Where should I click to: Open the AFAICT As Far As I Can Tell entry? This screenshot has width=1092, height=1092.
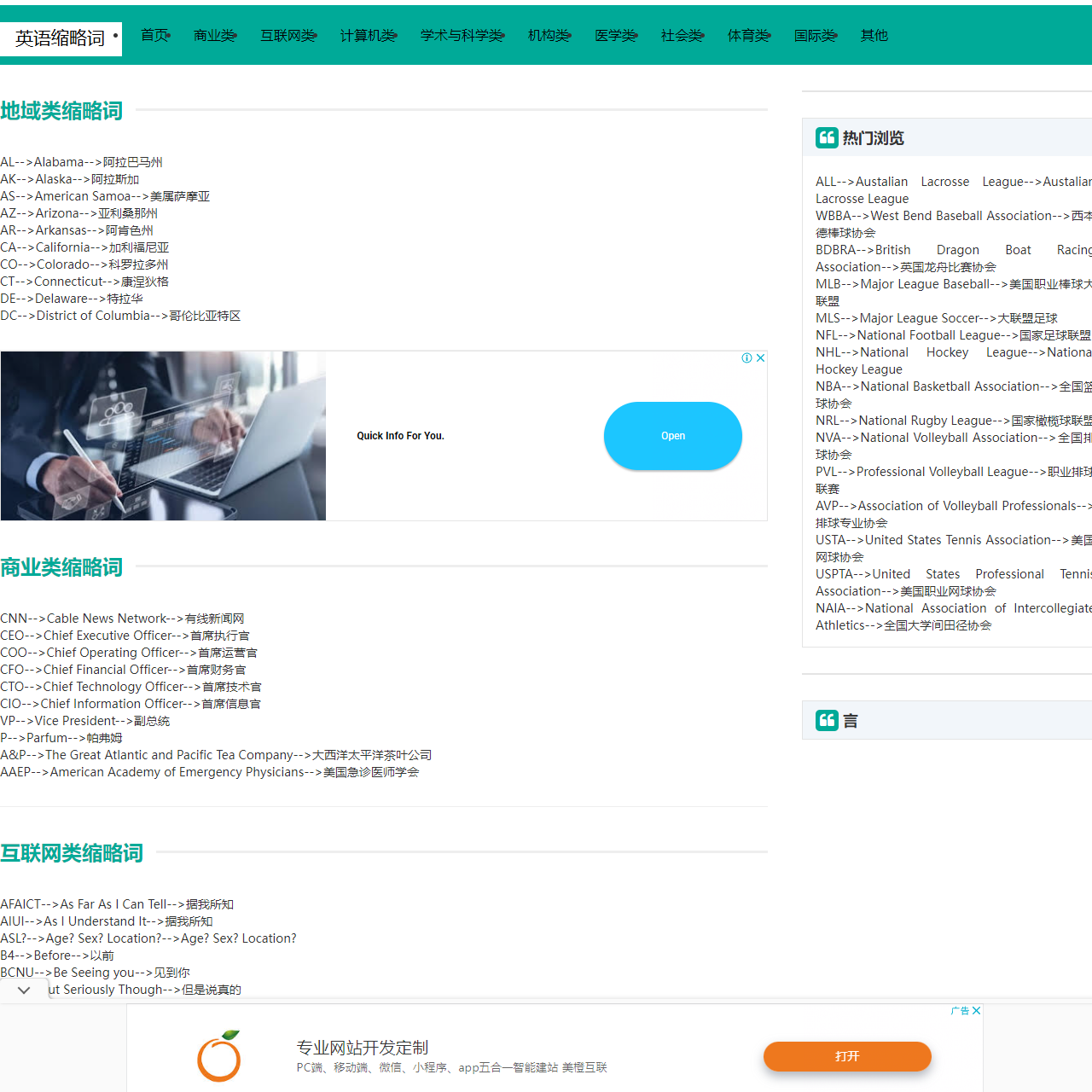click(117, 904)
